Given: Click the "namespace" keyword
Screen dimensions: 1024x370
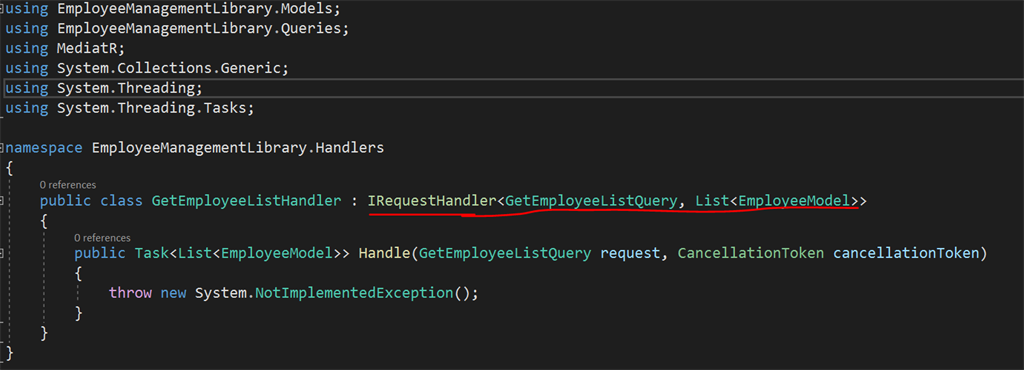Looking at the screenshot, I should click(x=44, y=147).
